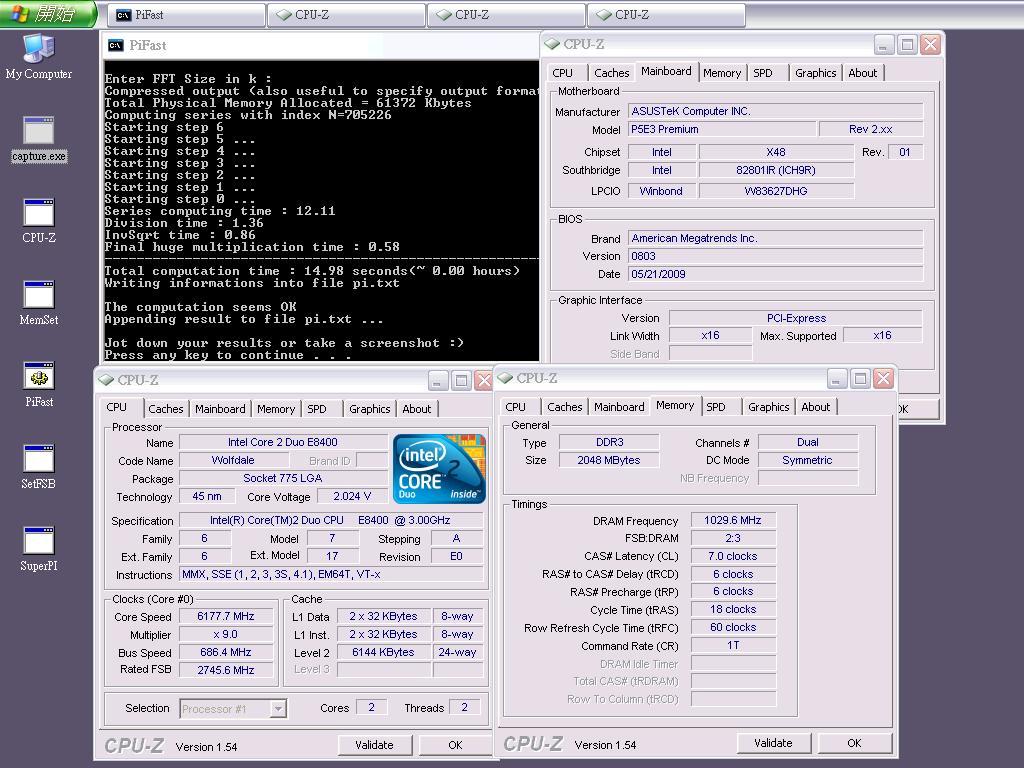Screen dimensions: 1024x768
Task: Click the BIOS date 05/21/2009 value
Action: [x=776, y=274]
